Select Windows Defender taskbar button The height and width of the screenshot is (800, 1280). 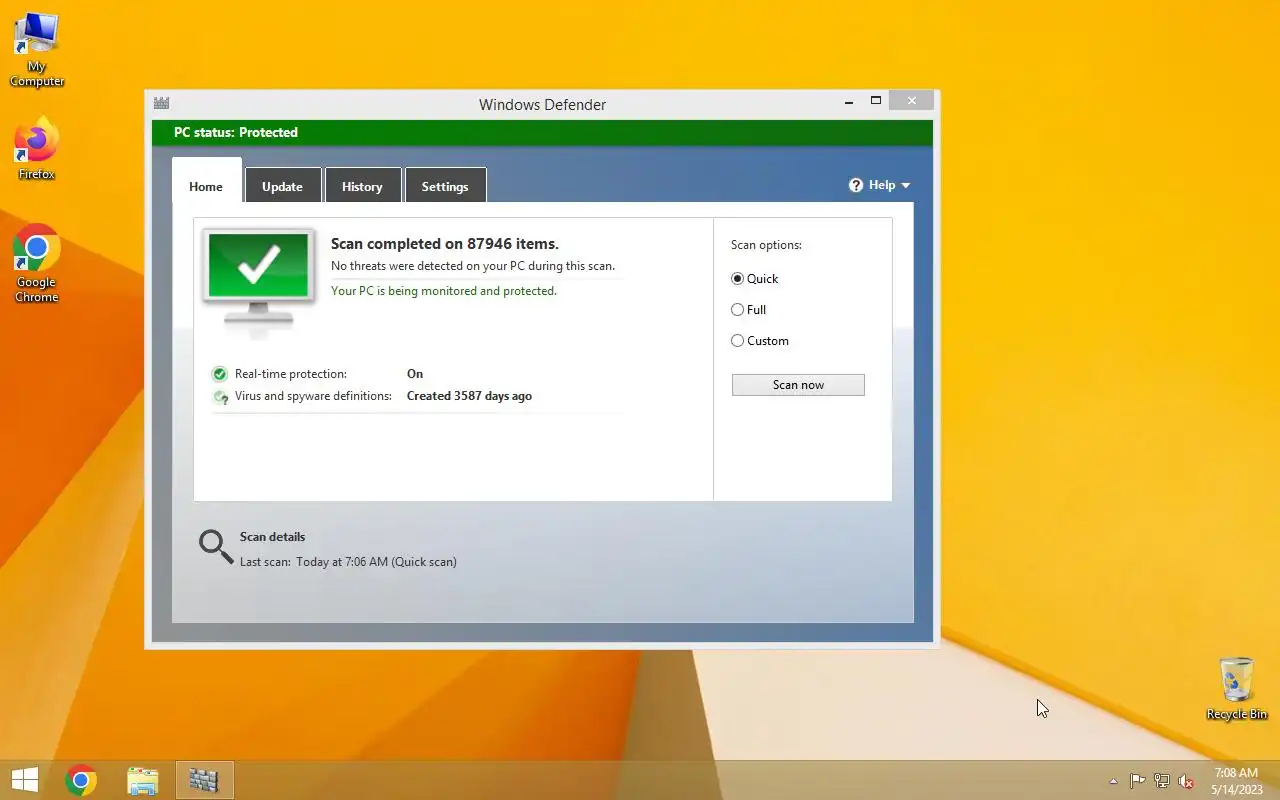[204, 780]
